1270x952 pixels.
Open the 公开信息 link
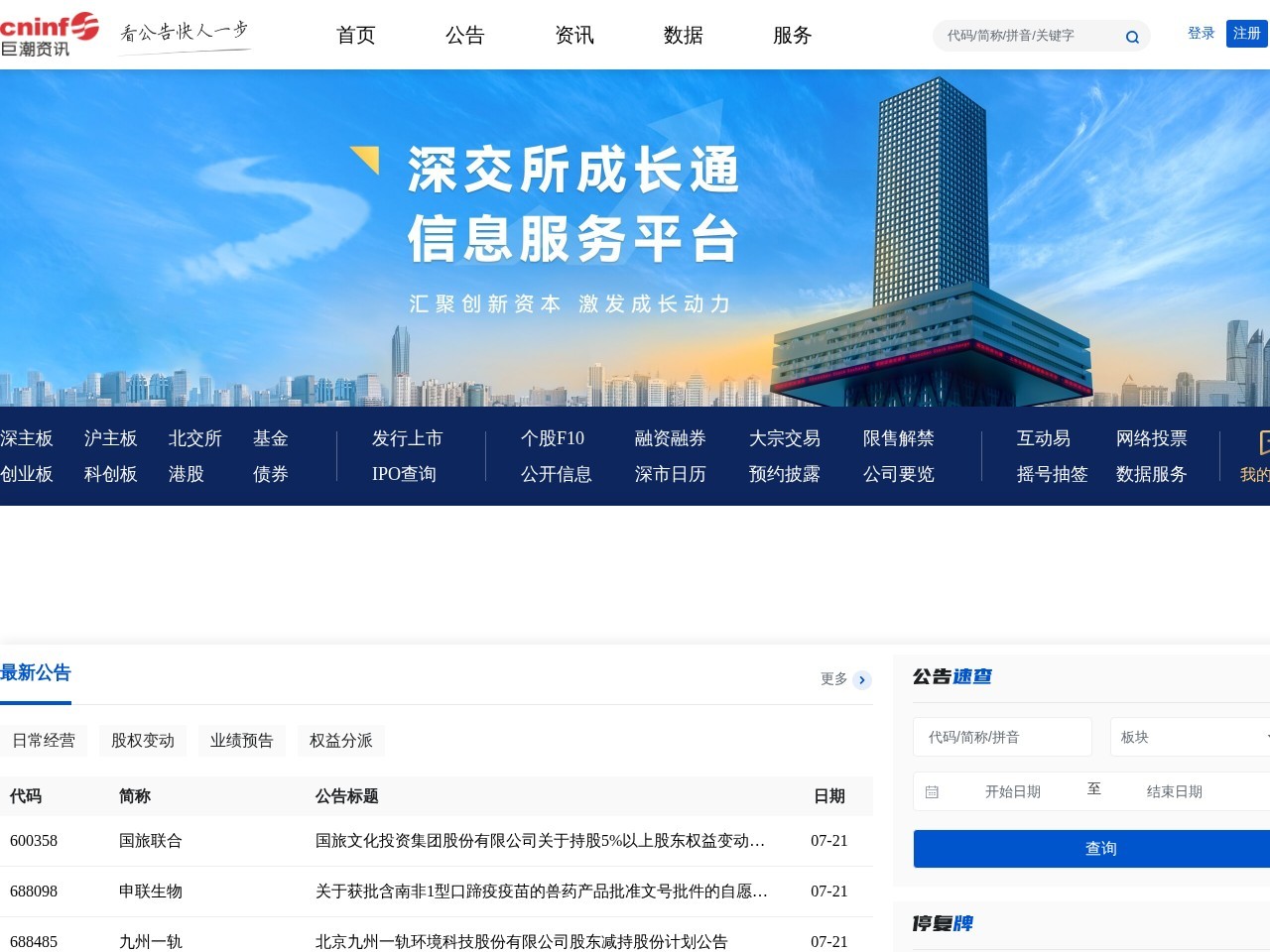tap(557, 474)
